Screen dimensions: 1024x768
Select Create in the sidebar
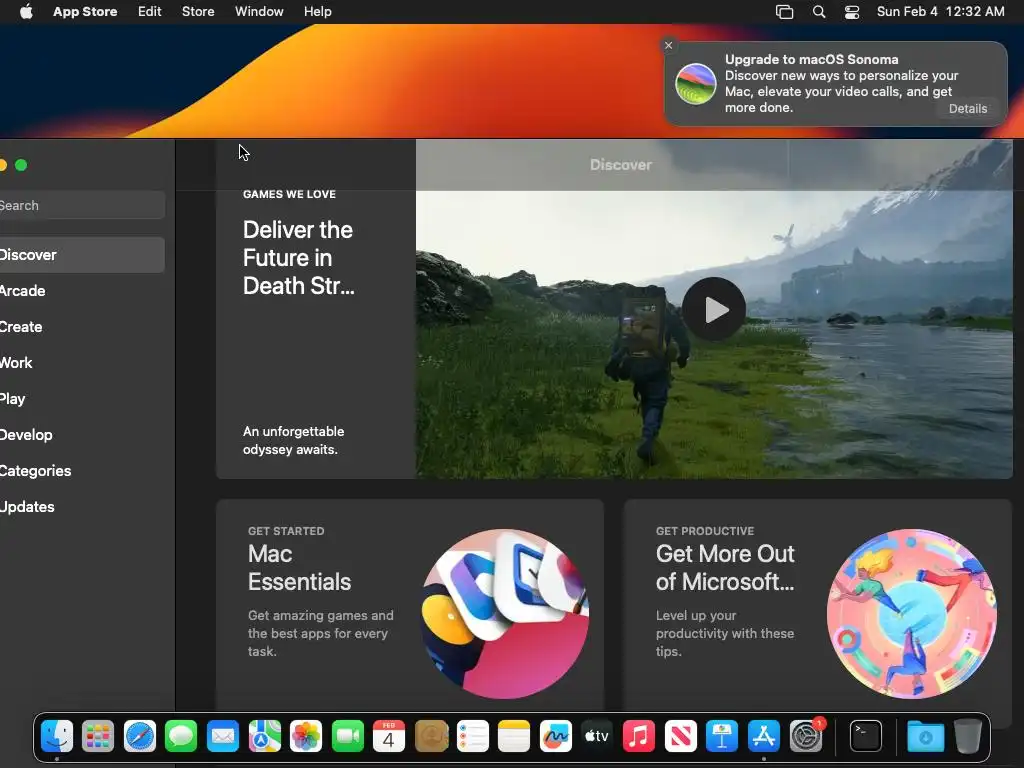tap(80, 327)
